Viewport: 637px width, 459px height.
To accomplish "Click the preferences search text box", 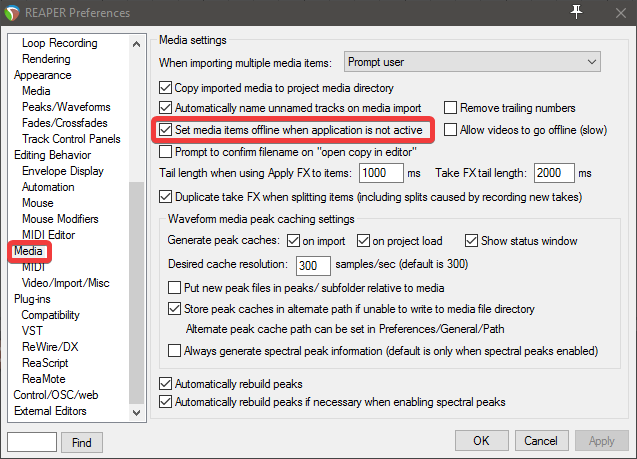I will [x=32, y=442].
